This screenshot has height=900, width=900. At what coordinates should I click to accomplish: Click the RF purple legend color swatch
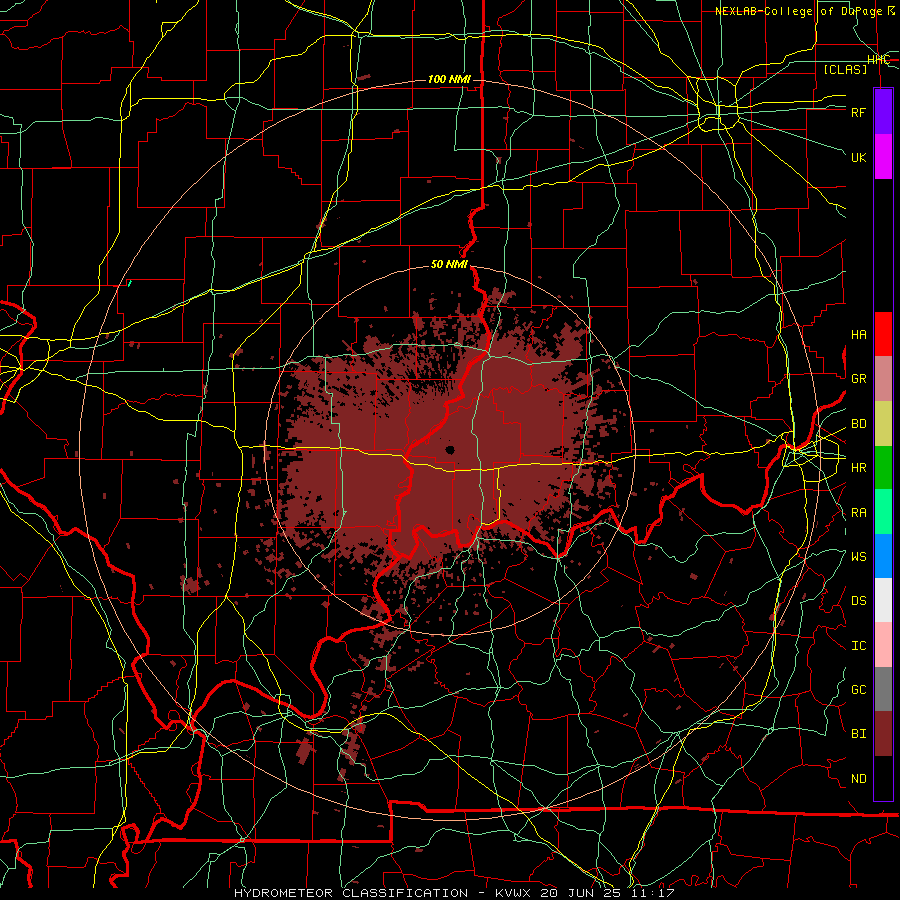click(883, 112)
